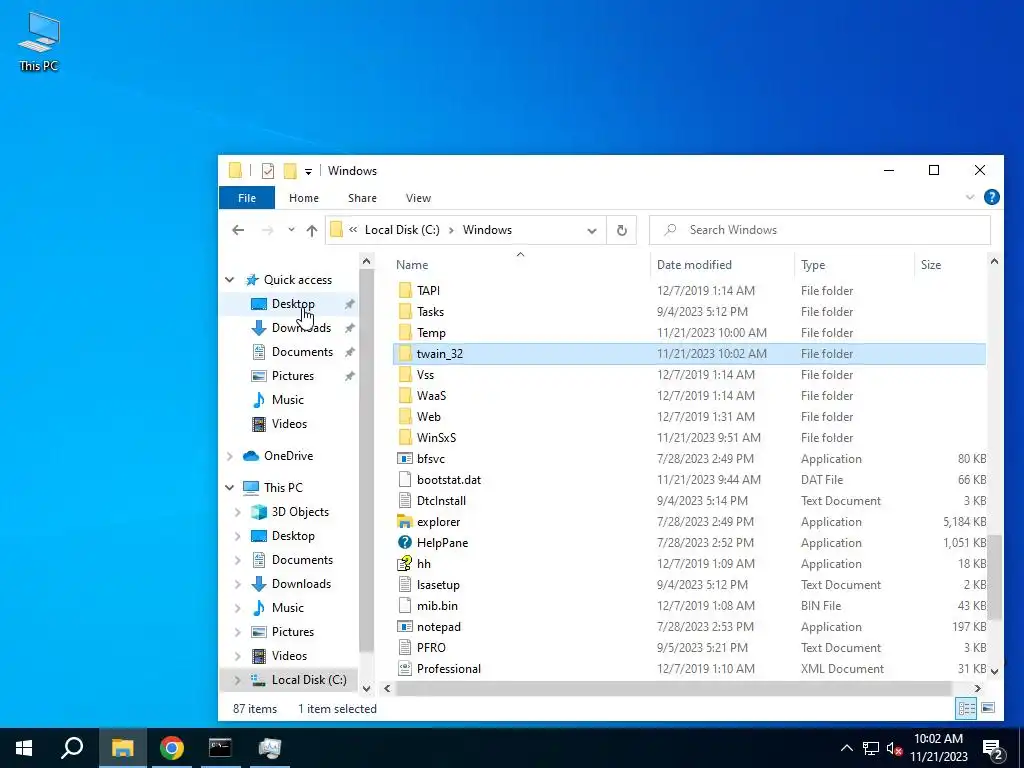Collapse the Quick access tree node

[x=230, y=280]
